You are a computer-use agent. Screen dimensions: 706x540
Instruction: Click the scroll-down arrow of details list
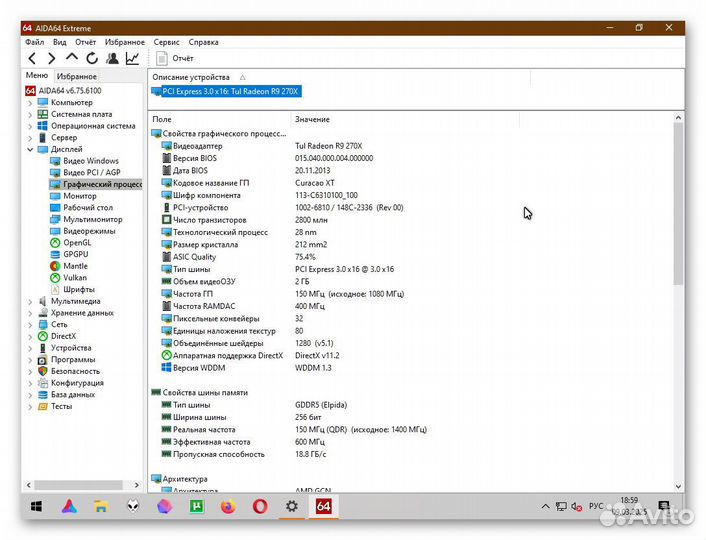[x=679, y=486]
